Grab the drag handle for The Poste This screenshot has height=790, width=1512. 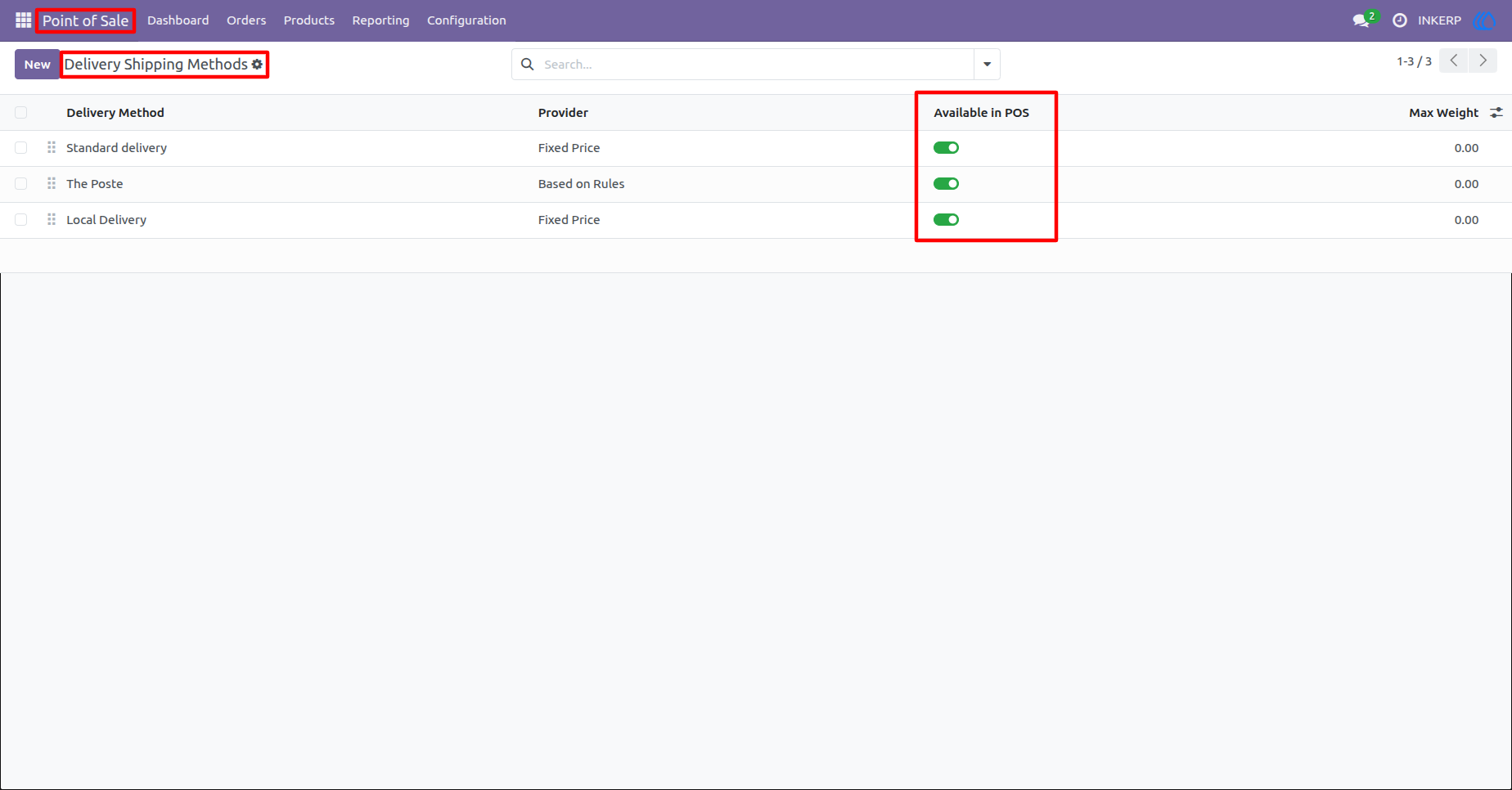[52, 183]
